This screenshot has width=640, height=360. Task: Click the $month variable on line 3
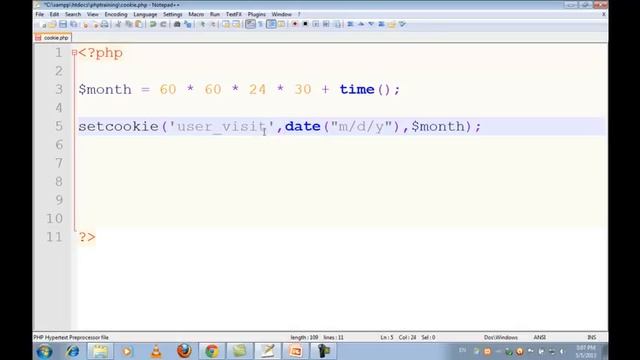coord(105,90)
